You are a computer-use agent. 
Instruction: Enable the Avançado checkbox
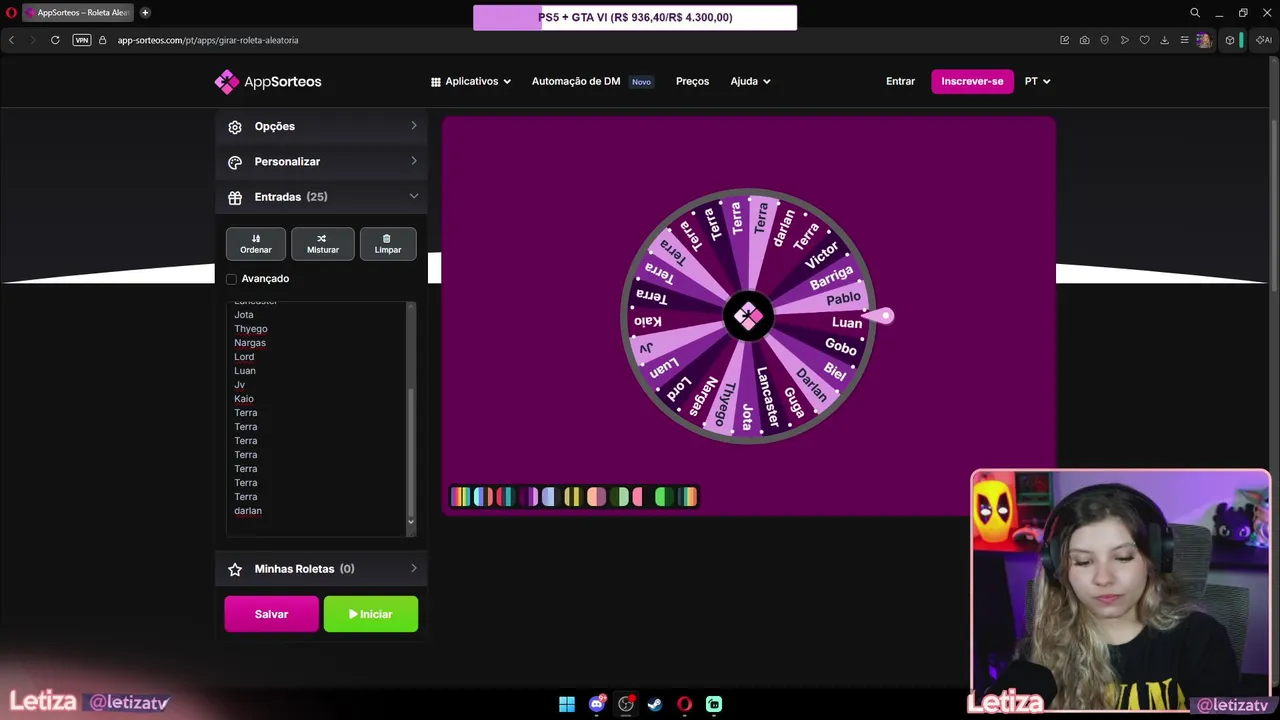[x=231, y=279]
